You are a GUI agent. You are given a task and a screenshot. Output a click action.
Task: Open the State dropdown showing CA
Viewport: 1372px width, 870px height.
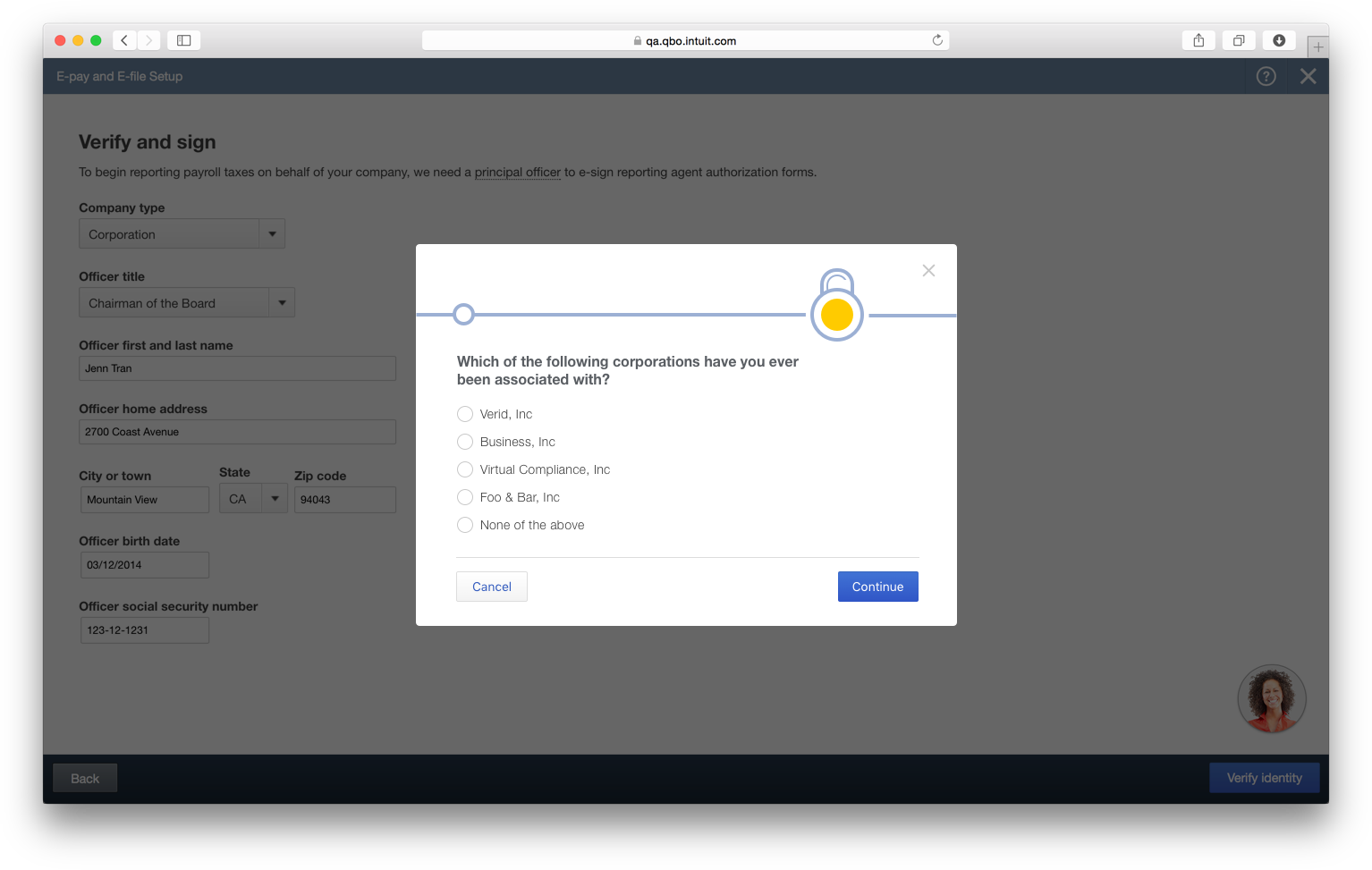pos(253,499)
